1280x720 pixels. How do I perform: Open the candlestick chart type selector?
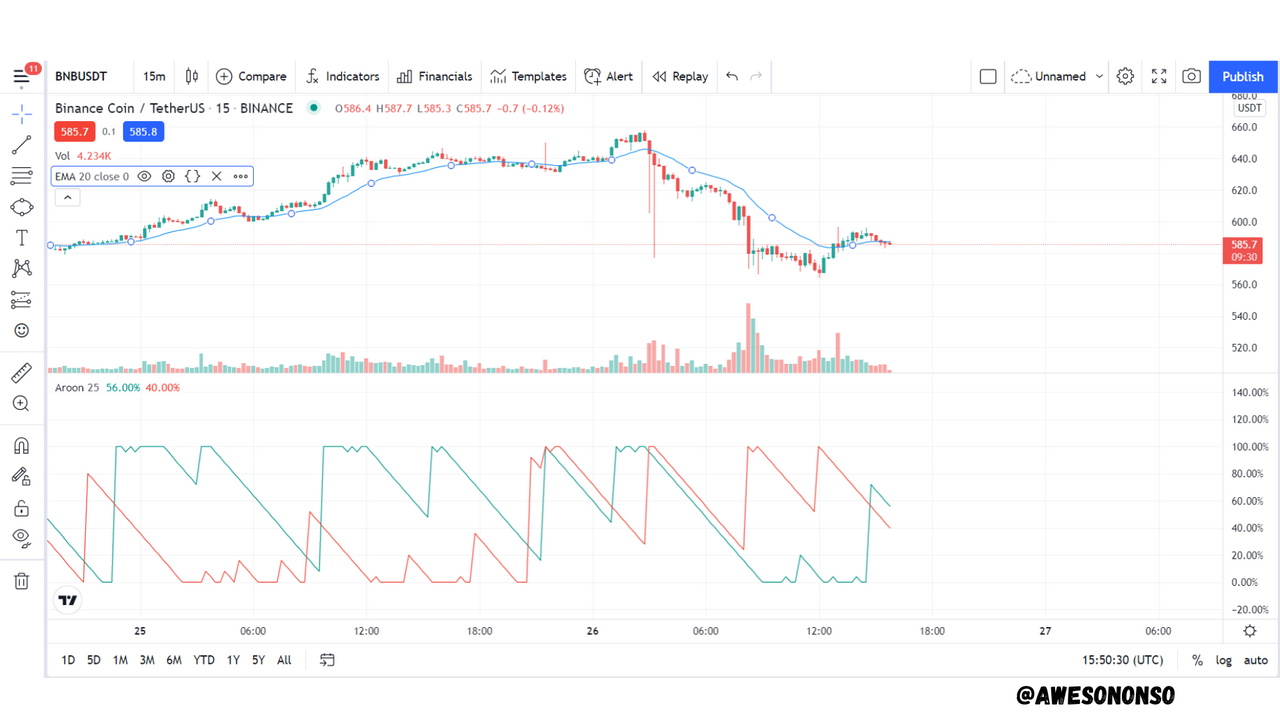click(191, 76)
